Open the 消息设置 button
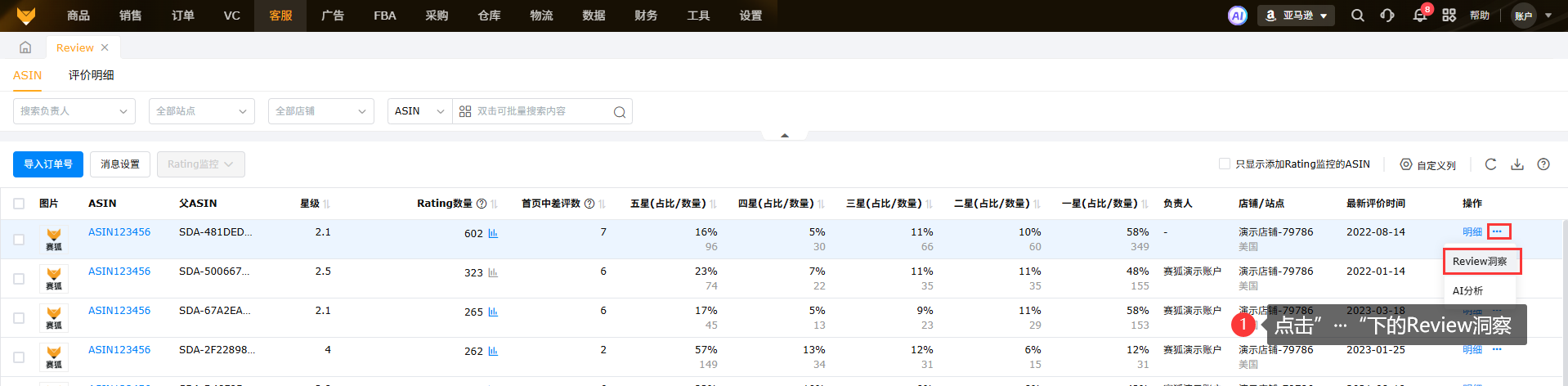 click(120, 164)
